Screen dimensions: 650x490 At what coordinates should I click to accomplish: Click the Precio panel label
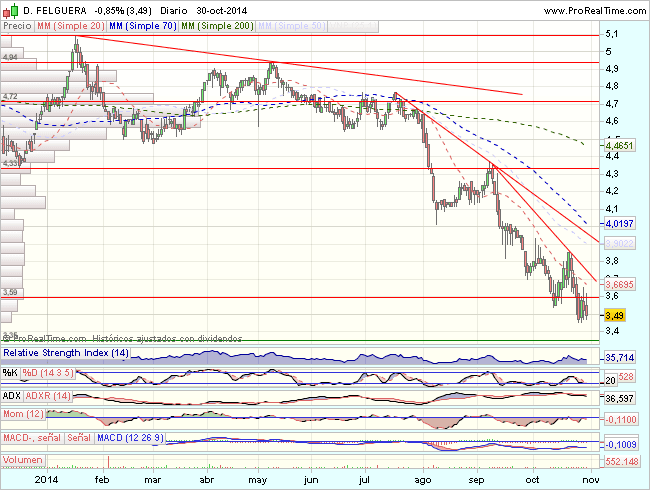coord(17,25)
